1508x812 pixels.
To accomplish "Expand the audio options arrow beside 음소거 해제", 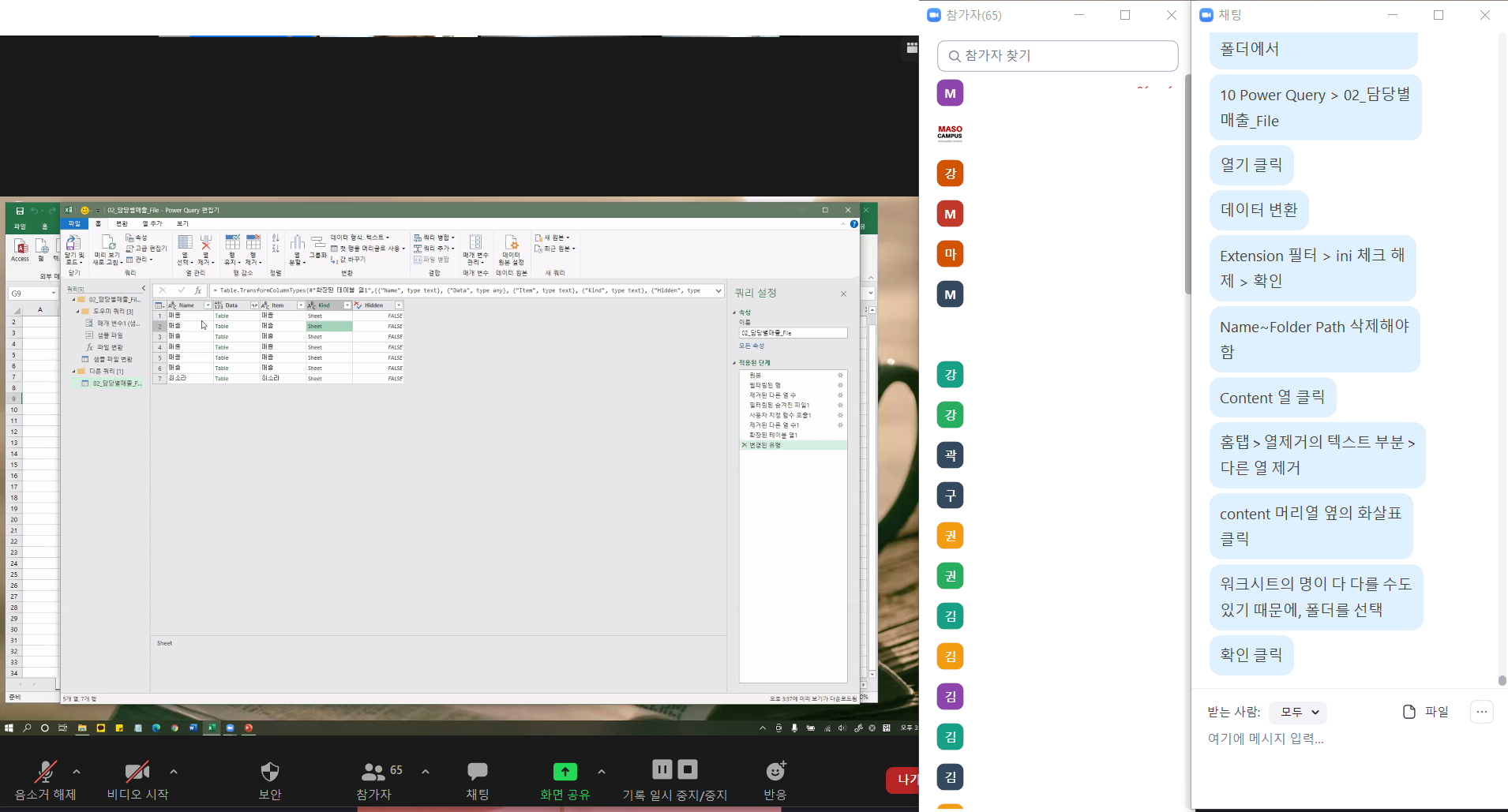I will [77, 771].
